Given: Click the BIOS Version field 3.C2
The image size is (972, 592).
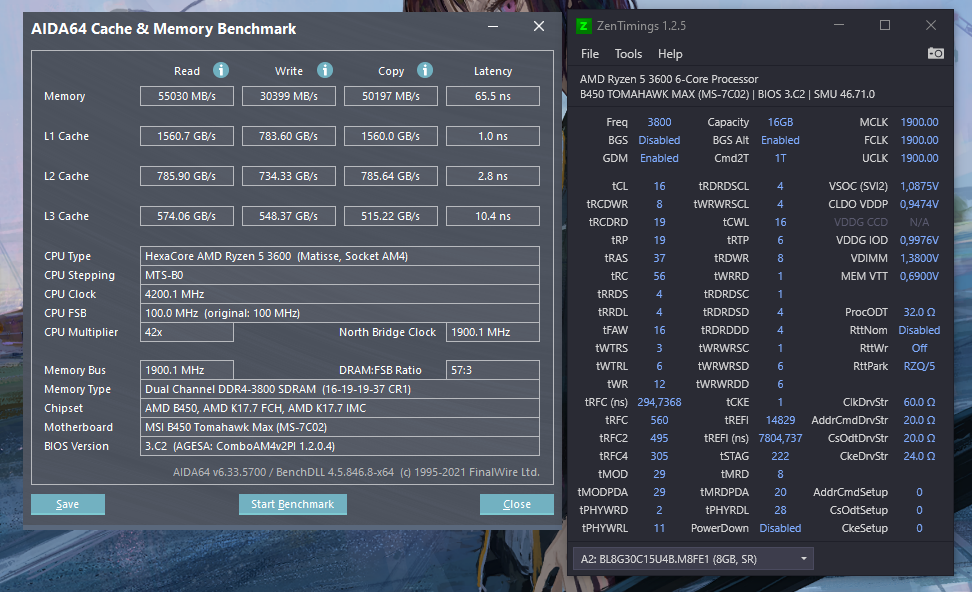Looking at the screenshot, I should click(x=340, y=446).
